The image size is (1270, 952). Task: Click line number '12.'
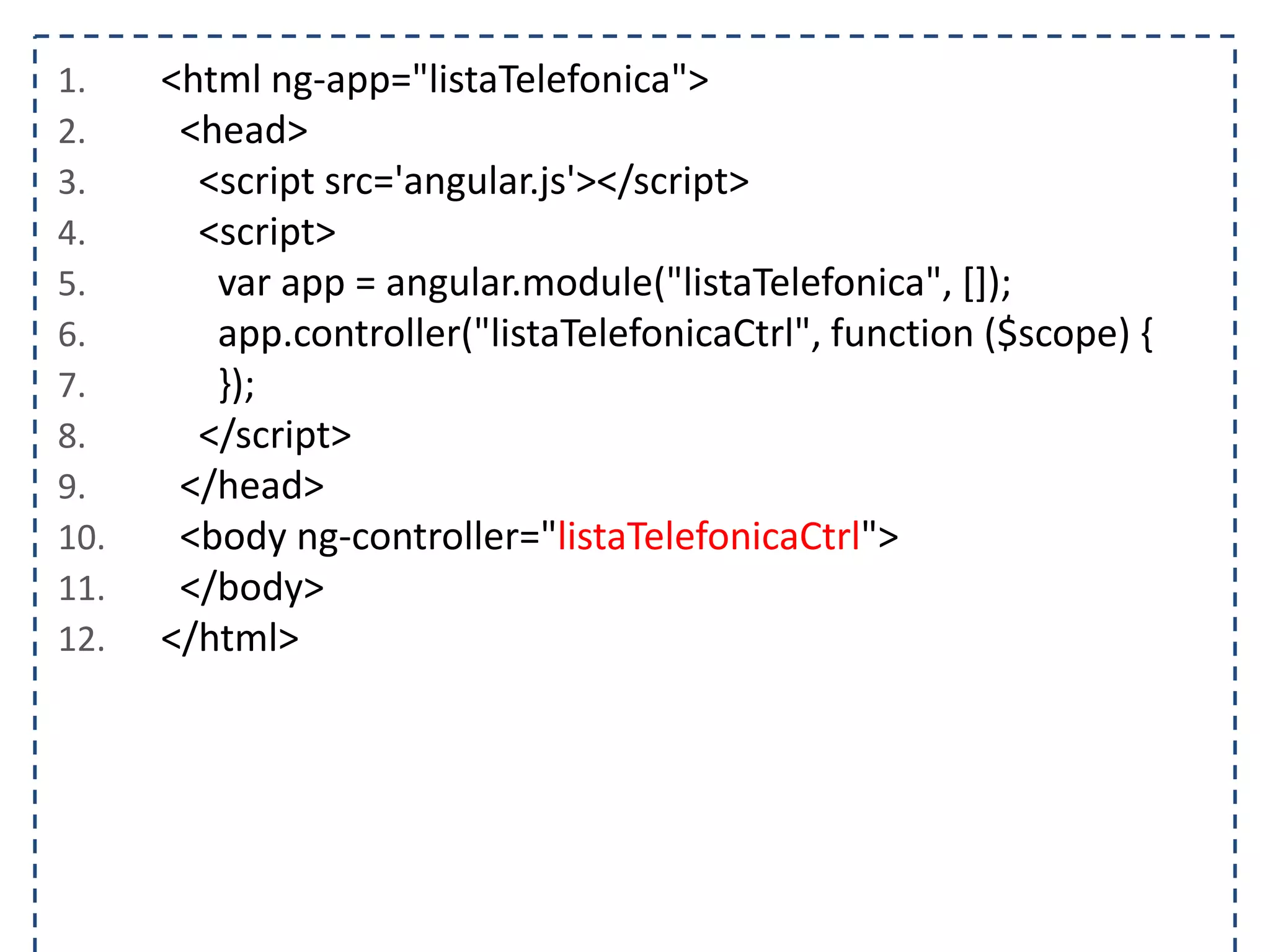click(81, 639)
